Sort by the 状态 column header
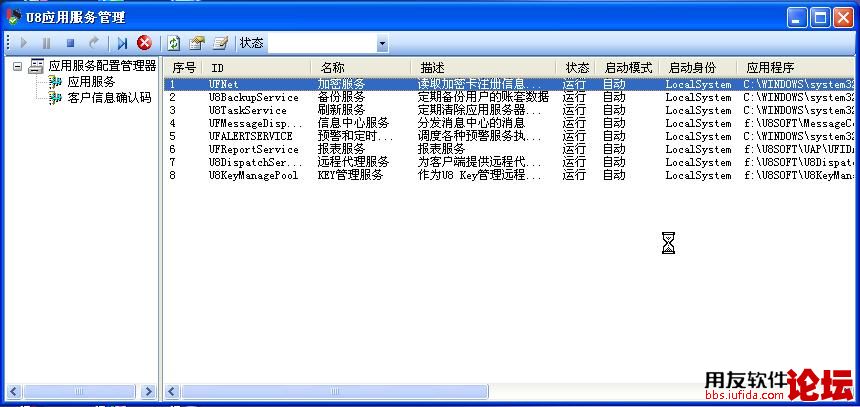 [576, 67]
